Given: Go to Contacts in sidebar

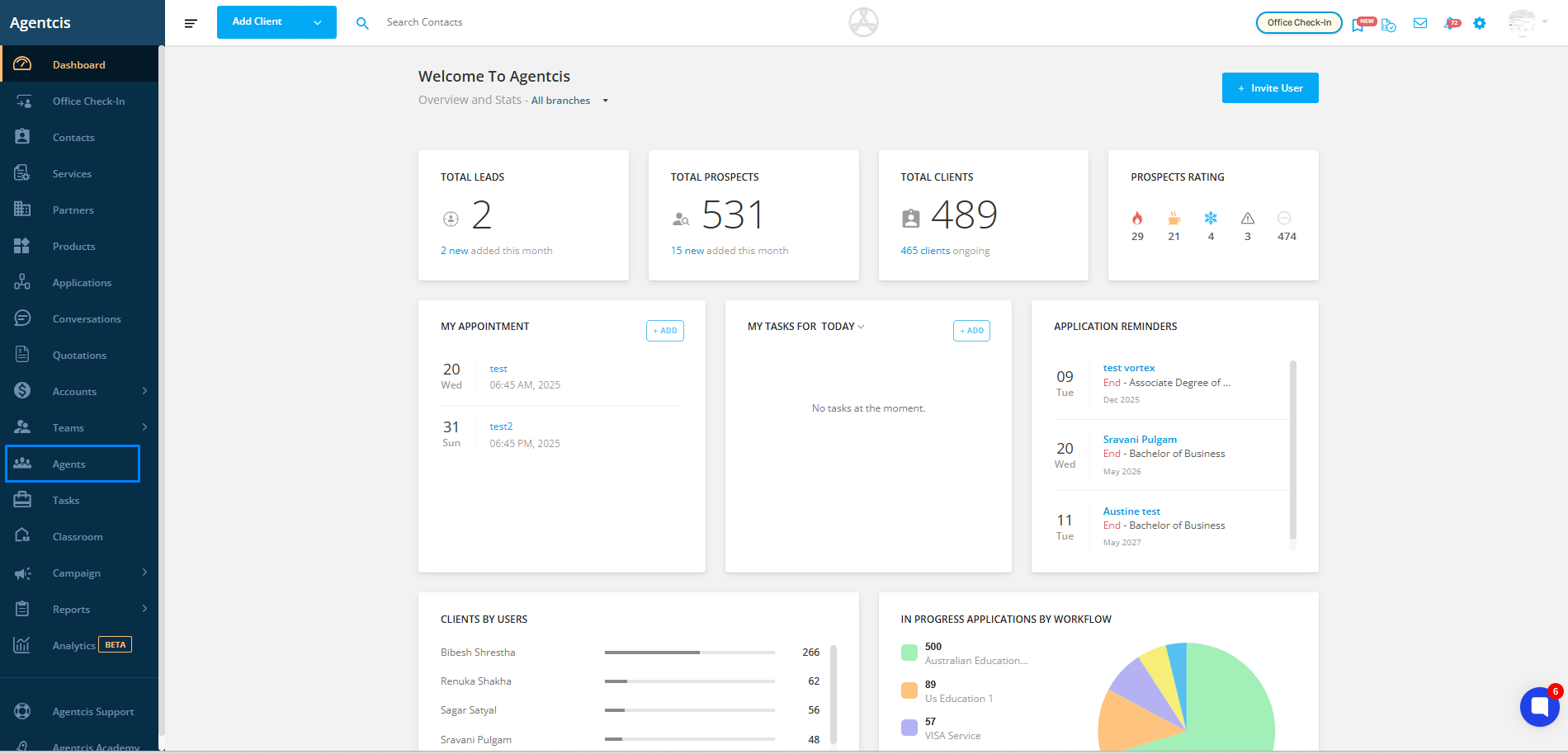Looking at the screenshot, I should [x=79, y=137].
